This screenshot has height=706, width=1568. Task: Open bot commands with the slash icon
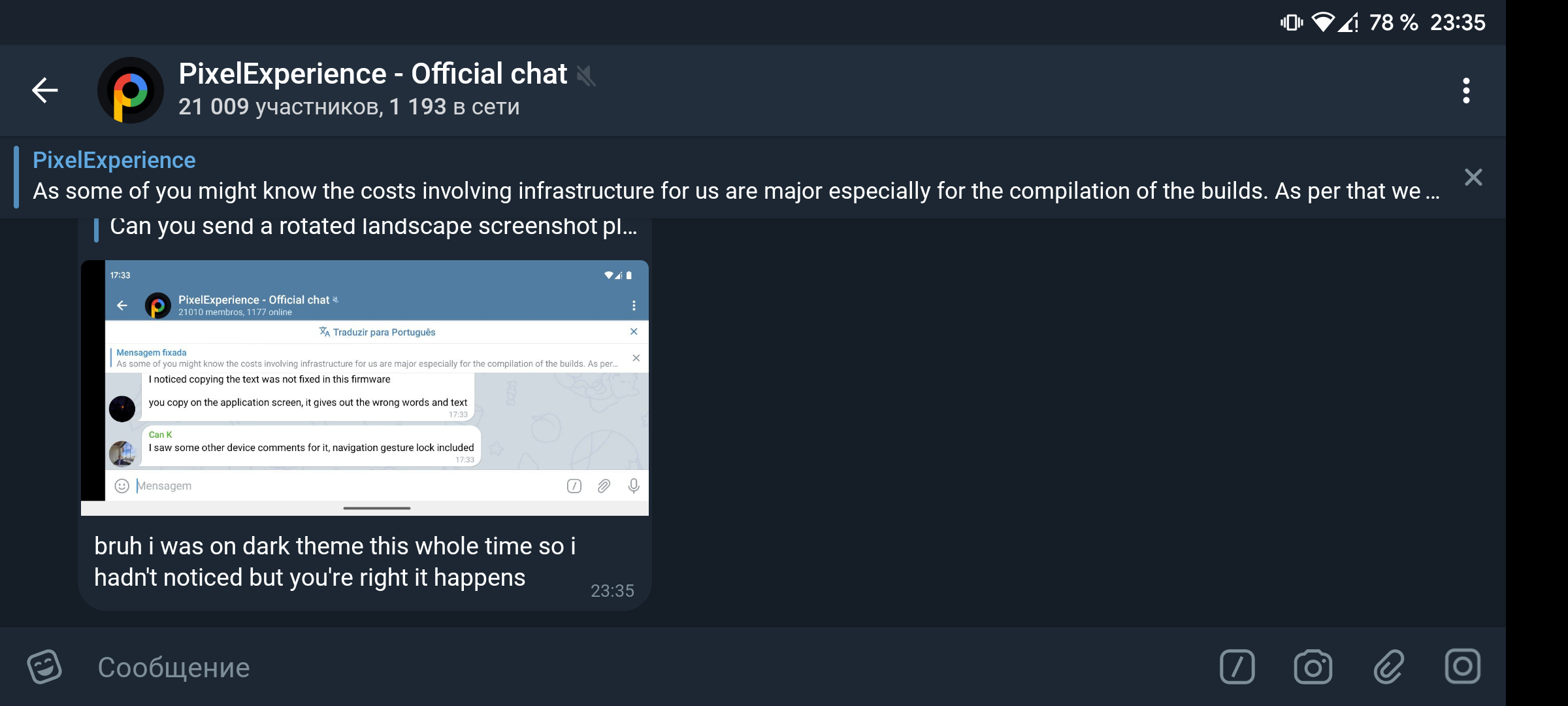click(1238, 667)
